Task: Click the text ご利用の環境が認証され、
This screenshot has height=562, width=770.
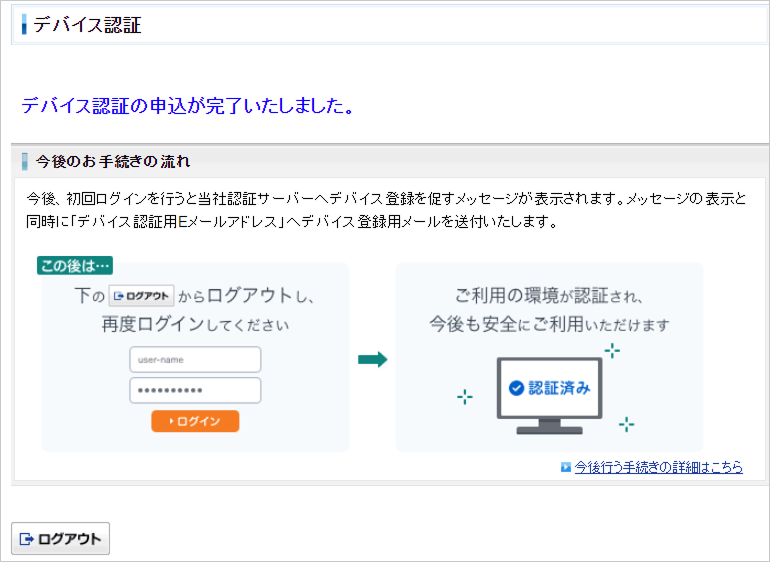Action: [x=549, y=296]
